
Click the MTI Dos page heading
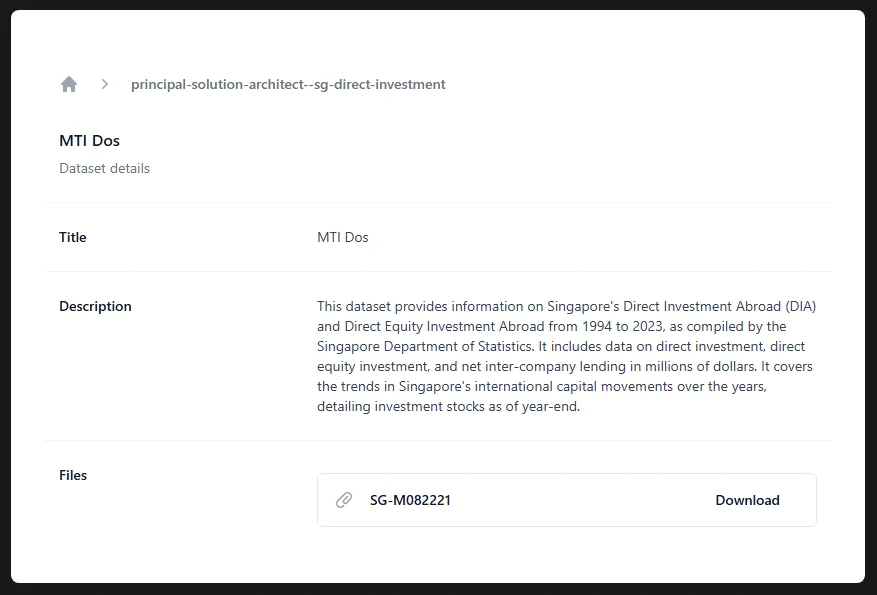[89, 141]
